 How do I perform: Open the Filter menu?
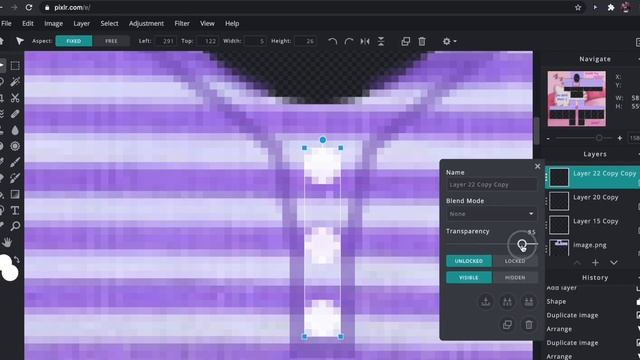(x=182, y=23)
